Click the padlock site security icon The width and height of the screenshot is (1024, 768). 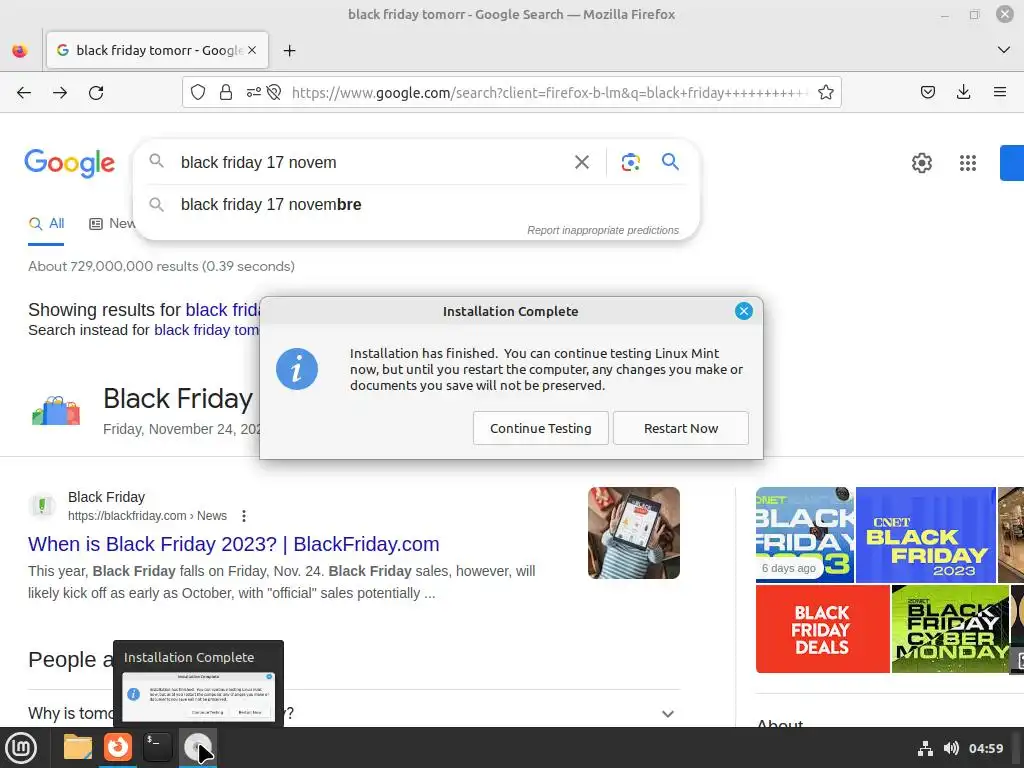[x=226, y=93]
